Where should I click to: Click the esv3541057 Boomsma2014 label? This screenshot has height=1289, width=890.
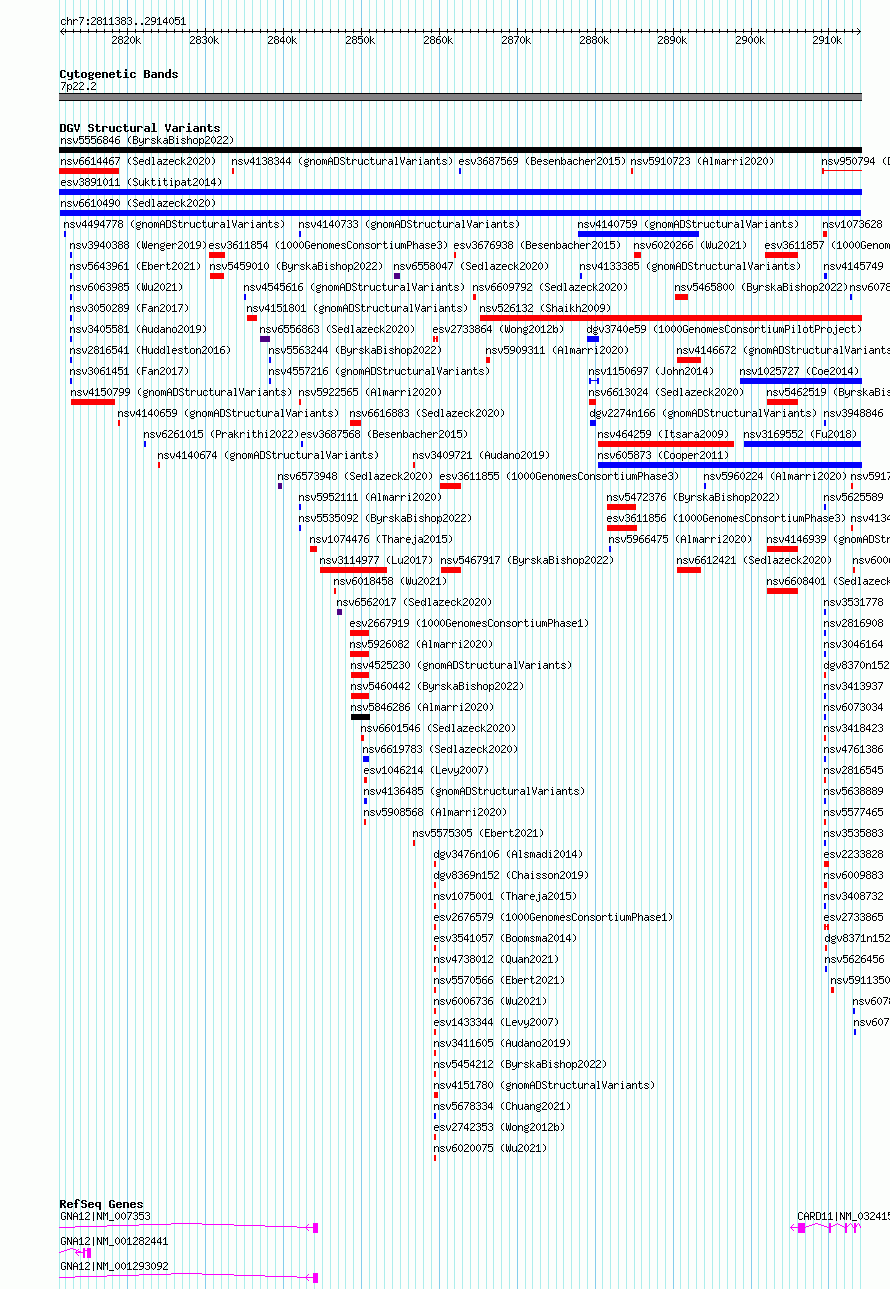(505, 938)
